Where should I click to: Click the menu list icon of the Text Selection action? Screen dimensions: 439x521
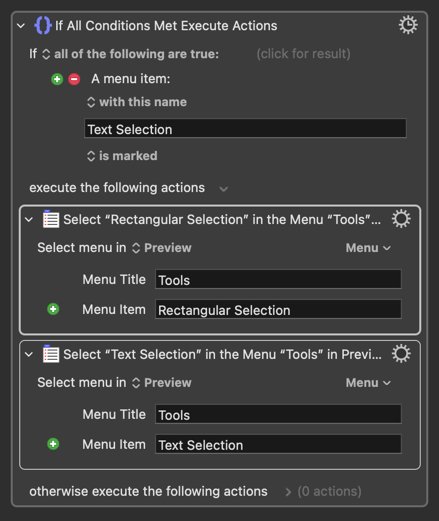point(51,354)
